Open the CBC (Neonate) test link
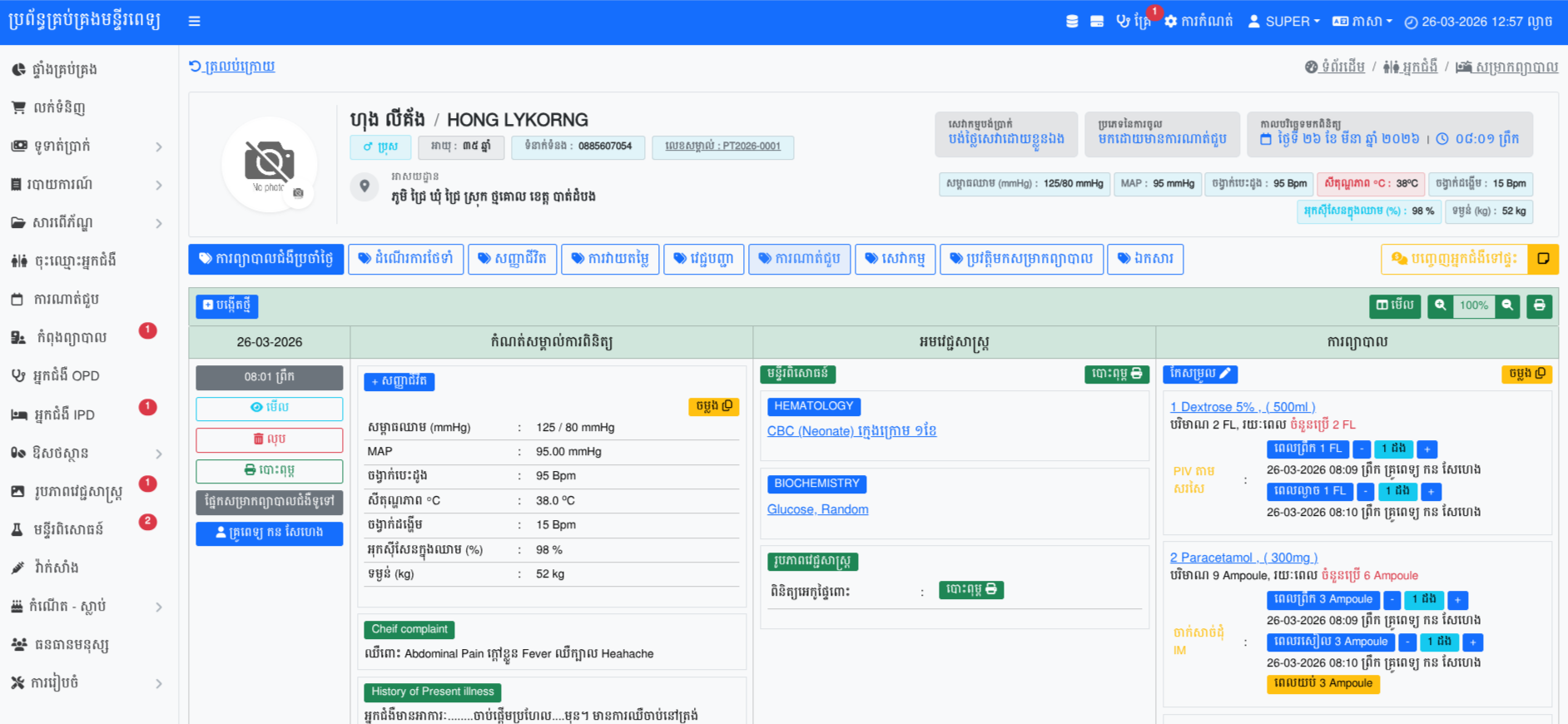 click(x=851, y=431)
